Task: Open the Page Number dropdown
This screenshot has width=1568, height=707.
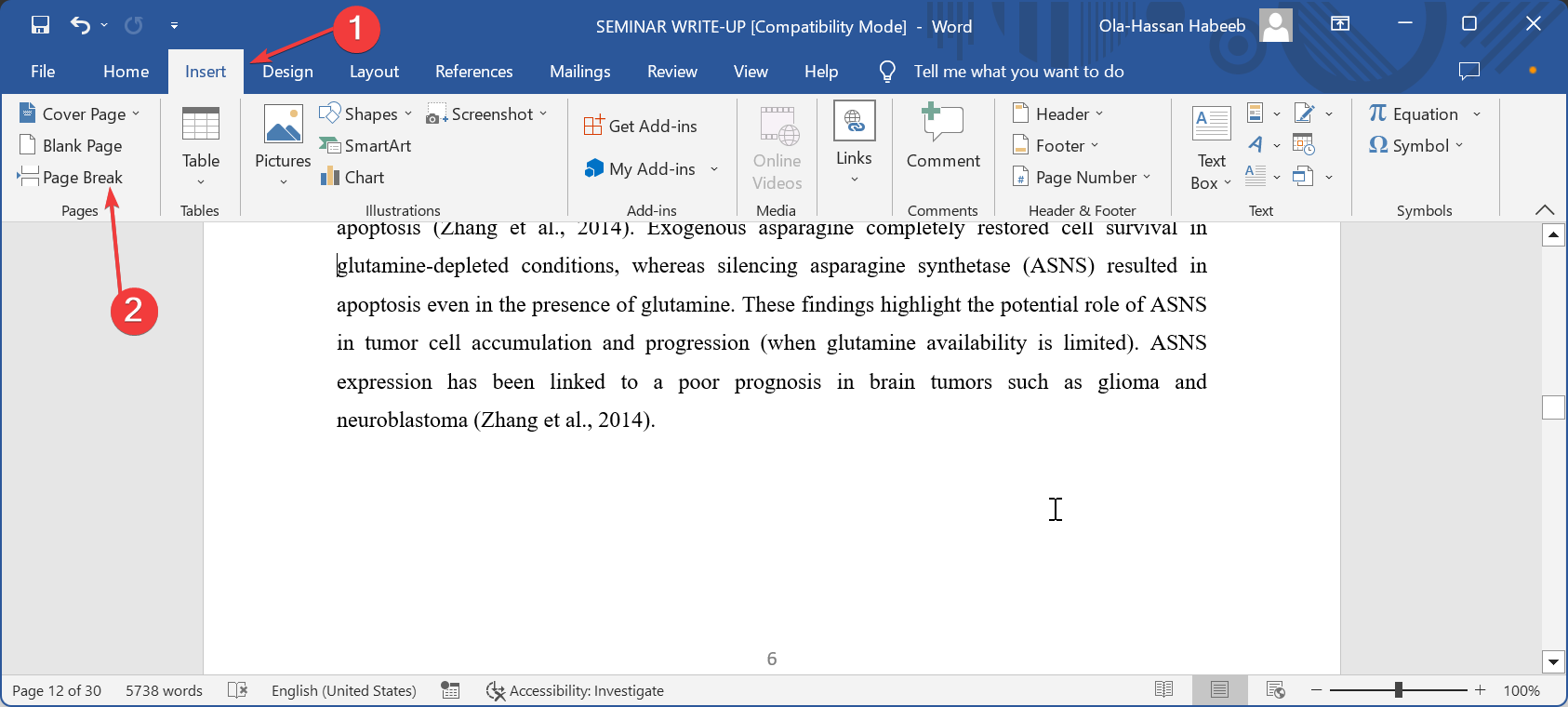Action: click(1082, 177)
